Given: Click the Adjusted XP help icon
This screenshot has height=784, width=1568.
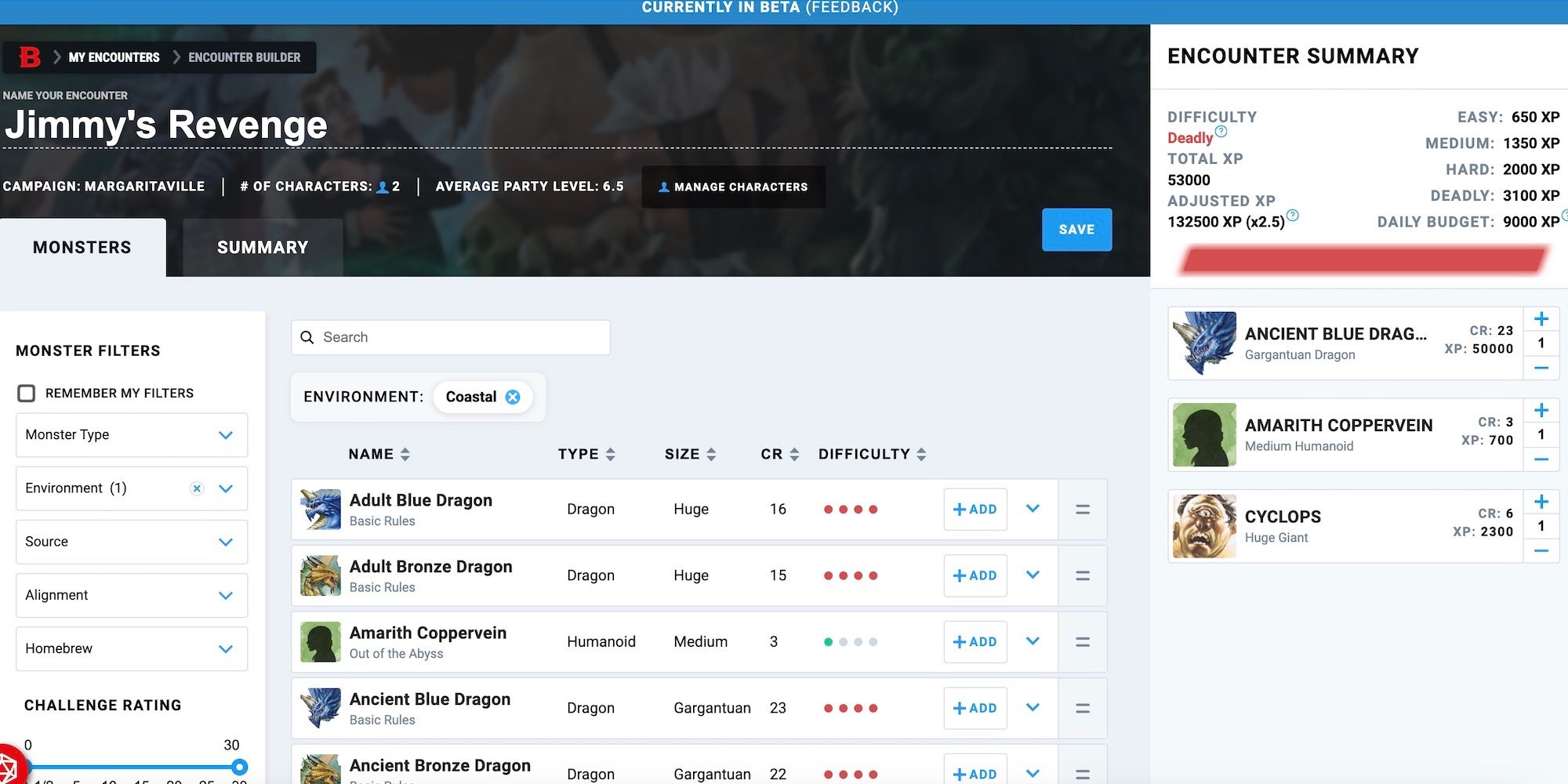Looking at the screenshot, I should pos(1293,216).
